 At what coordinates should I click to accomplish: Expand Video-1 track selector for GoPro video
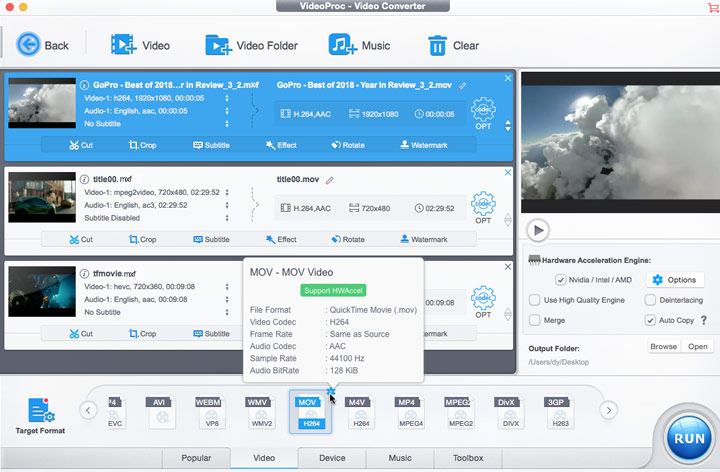click(227, 97)
